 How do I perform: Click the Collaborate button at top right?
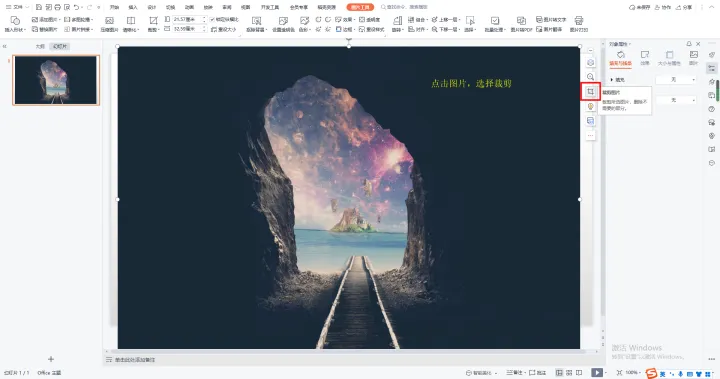pos(663,7)
